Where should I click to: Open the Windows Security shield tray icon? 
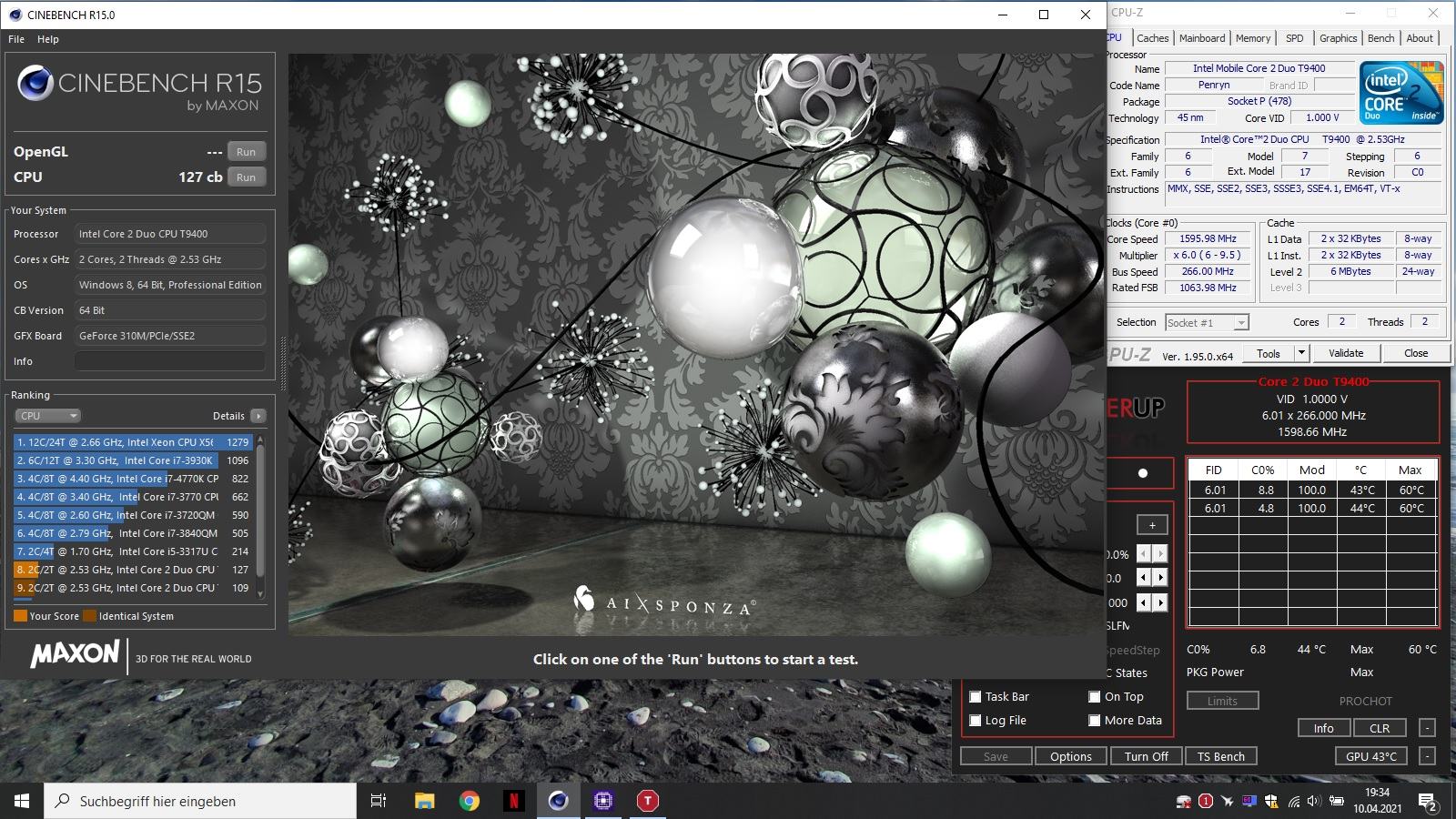[x=1271, y=802]
